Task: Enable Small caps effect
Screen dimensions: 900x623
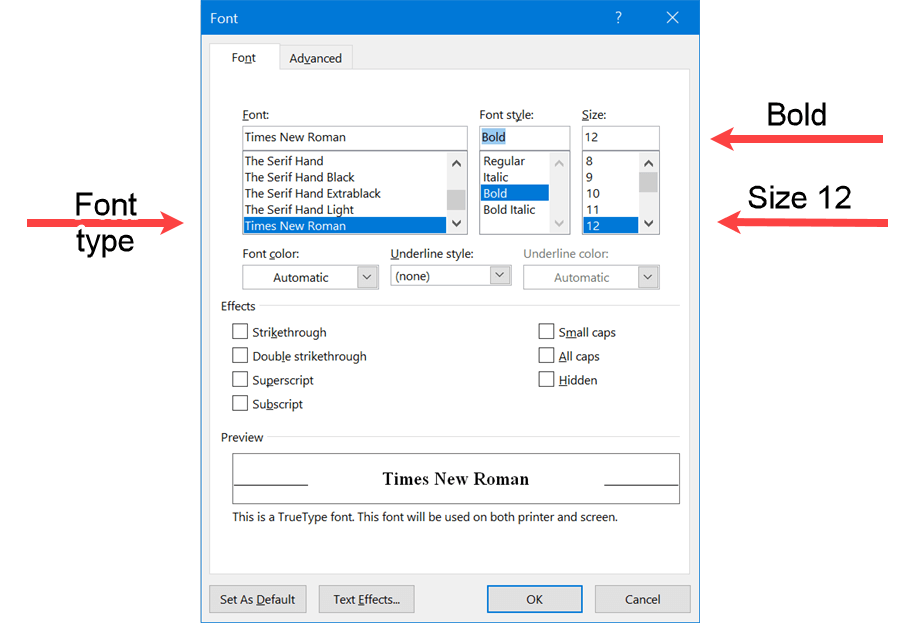Action: [546, 331]
